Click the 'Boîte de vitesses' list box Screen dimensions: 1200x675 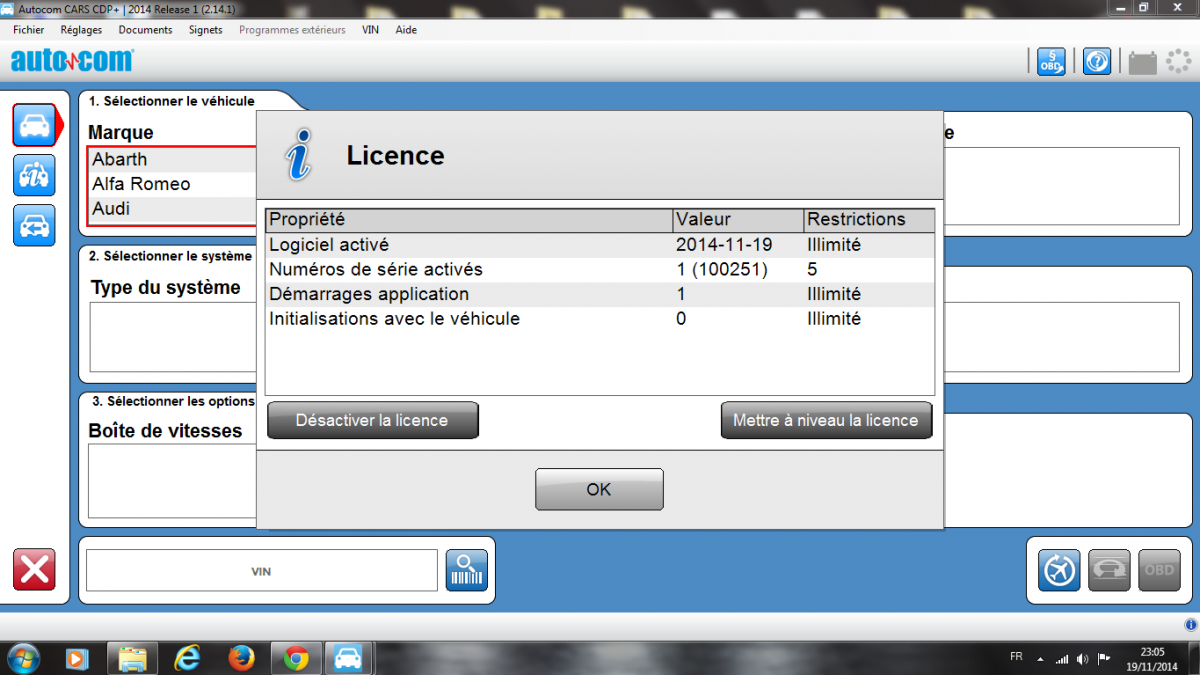(172, 480)
